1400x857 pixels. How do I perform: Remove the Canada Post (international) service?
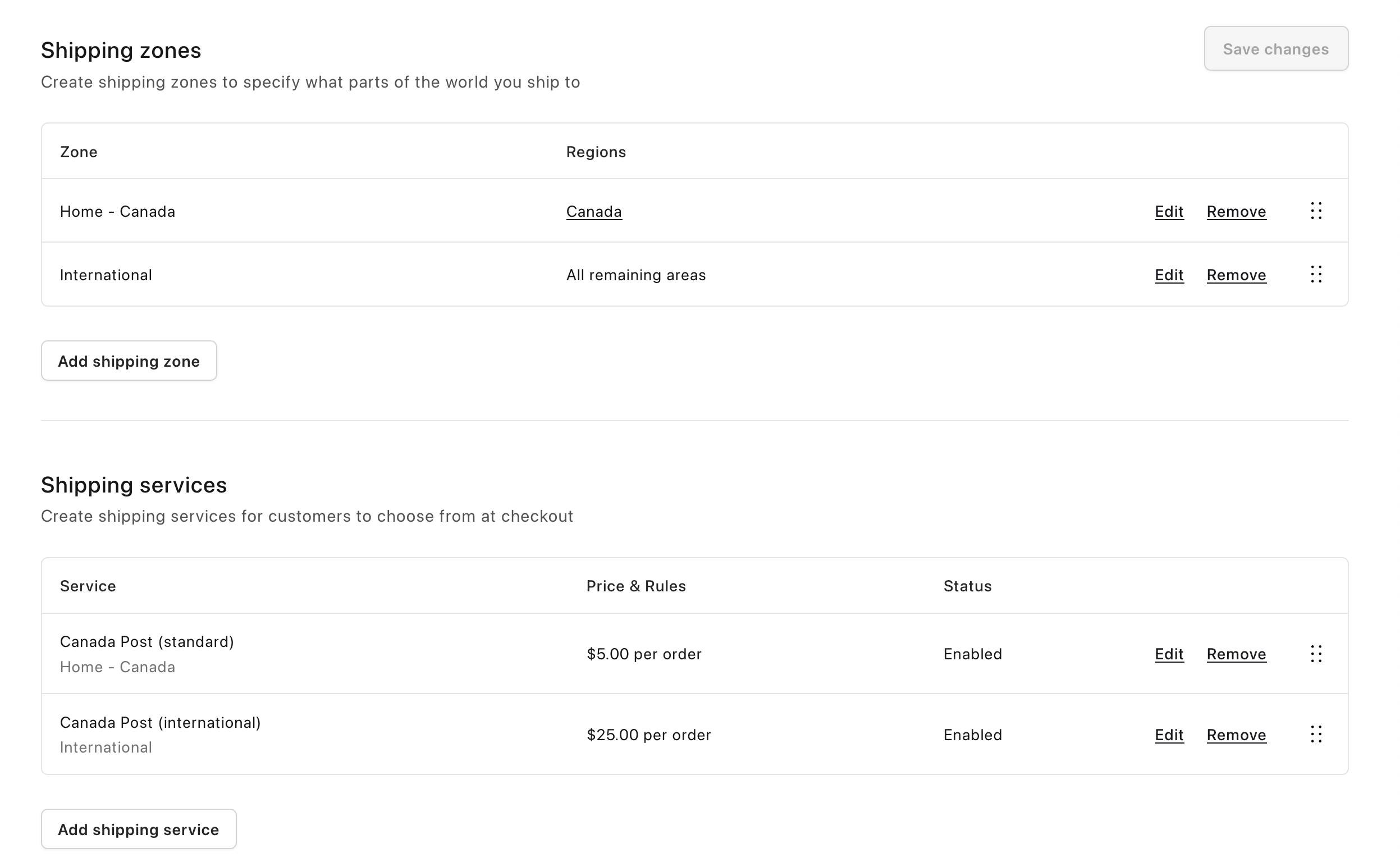[x=1236, y=735]
